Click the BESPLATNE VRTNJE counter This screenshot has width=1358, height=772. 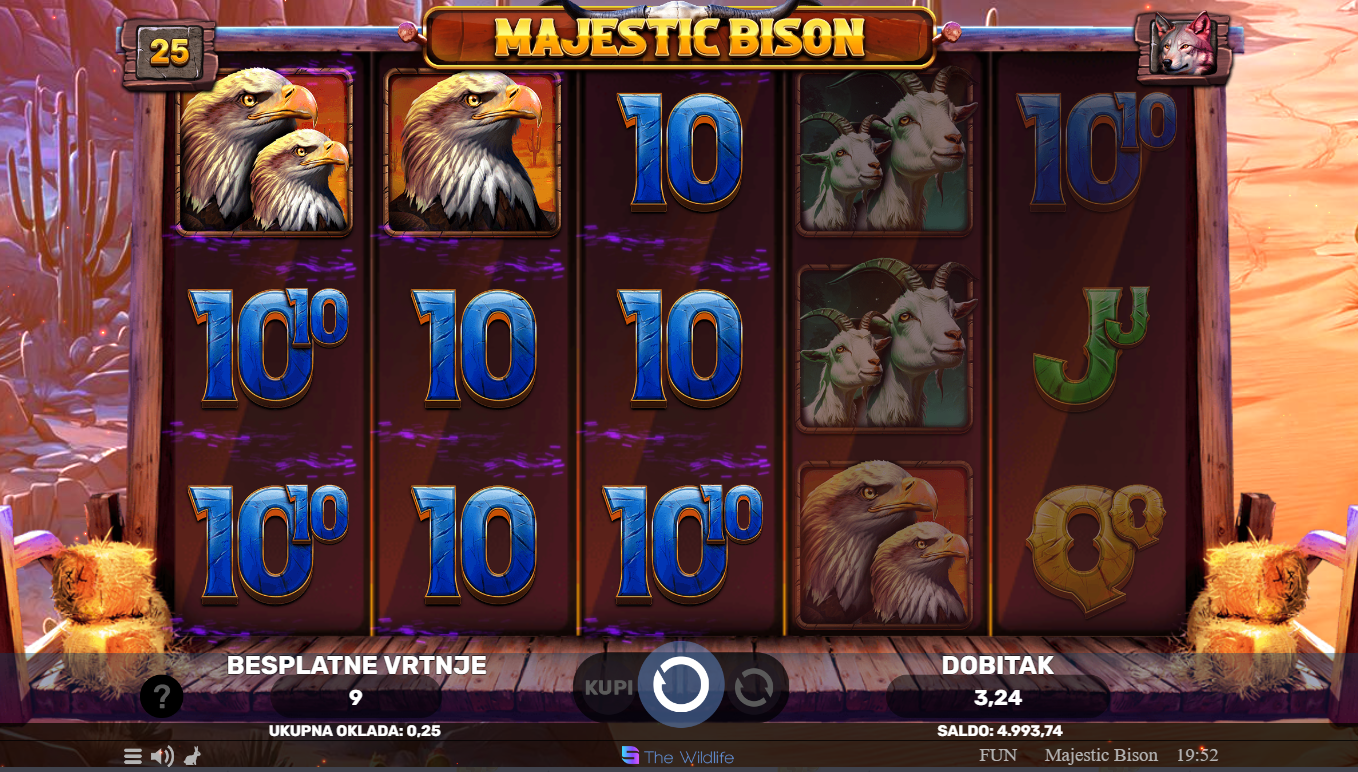(356, 682)
